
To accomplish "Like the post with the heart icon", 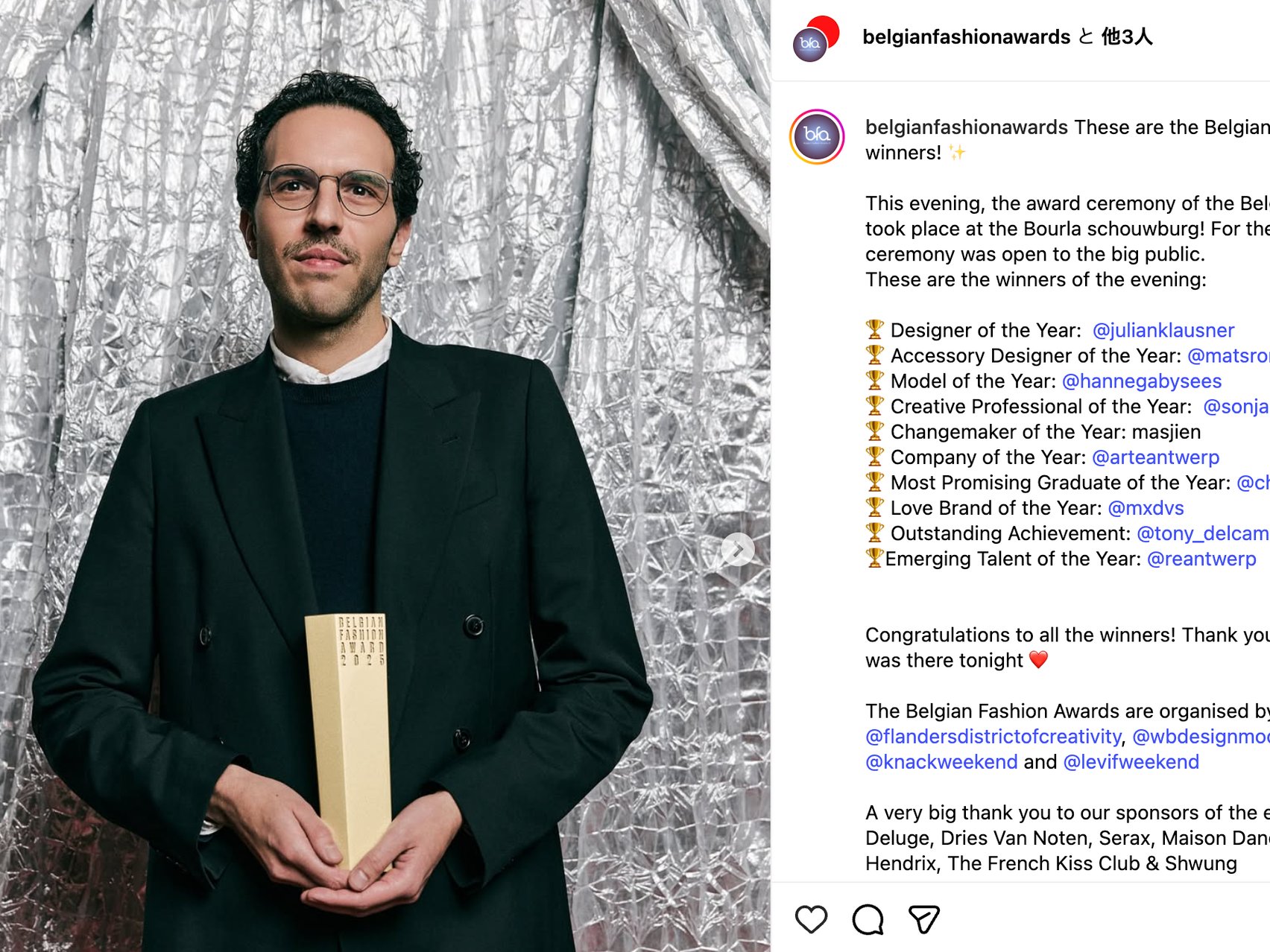I will (811, 919).
